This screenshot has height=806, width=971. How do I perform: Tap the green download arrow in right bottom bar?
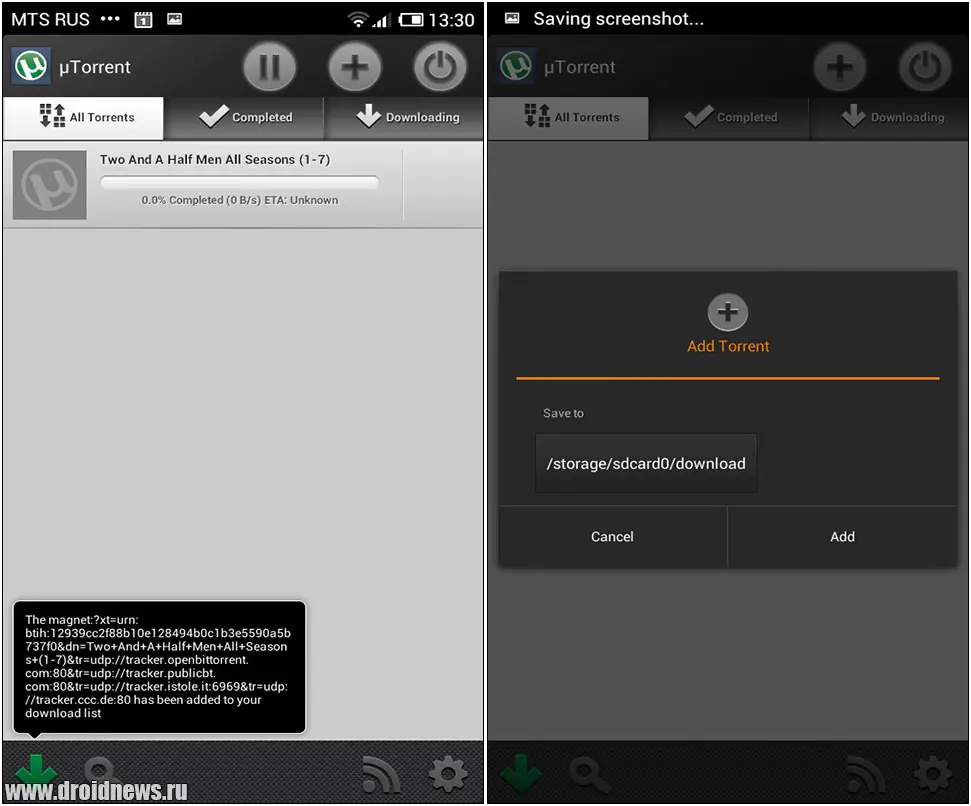(521, 773)
